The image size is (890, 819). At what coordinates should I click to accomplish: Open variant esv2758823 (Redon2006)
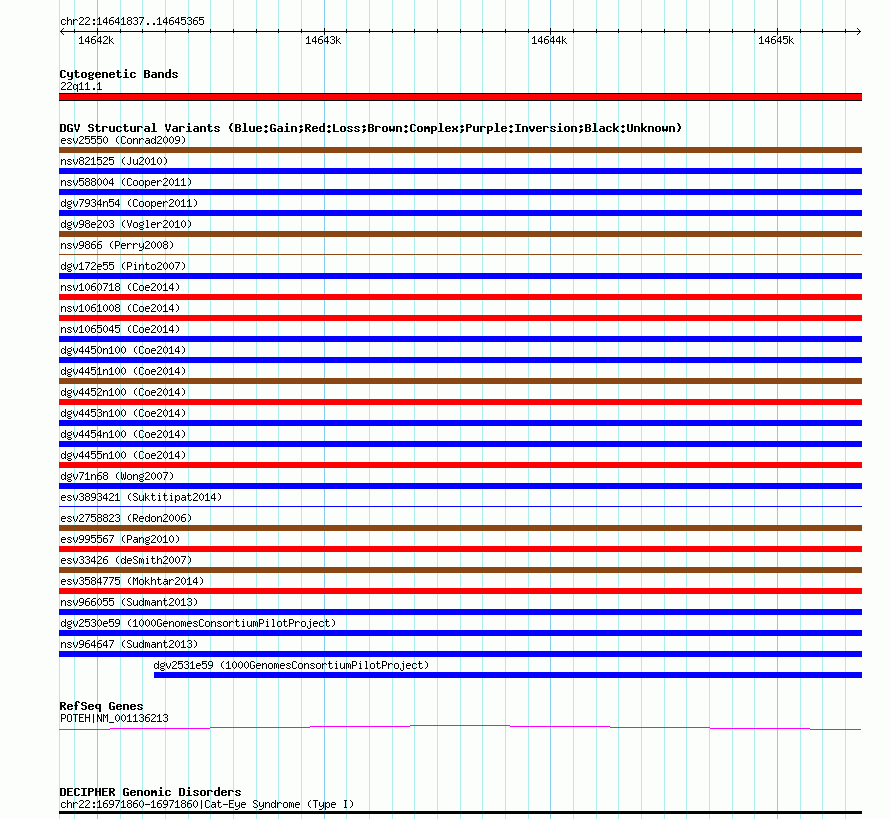pyautogui.click(x=126, y=518)
